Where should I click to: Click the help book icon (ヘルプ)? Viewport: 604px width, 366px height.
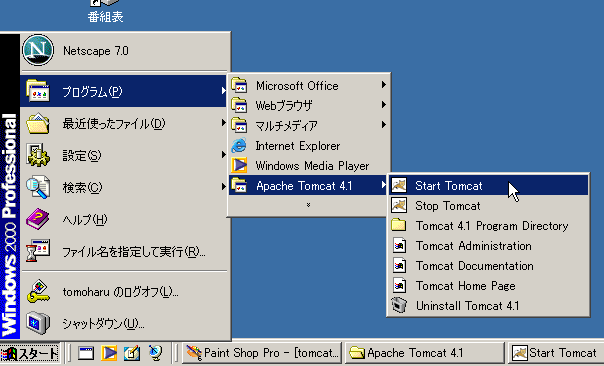[37, 219]
